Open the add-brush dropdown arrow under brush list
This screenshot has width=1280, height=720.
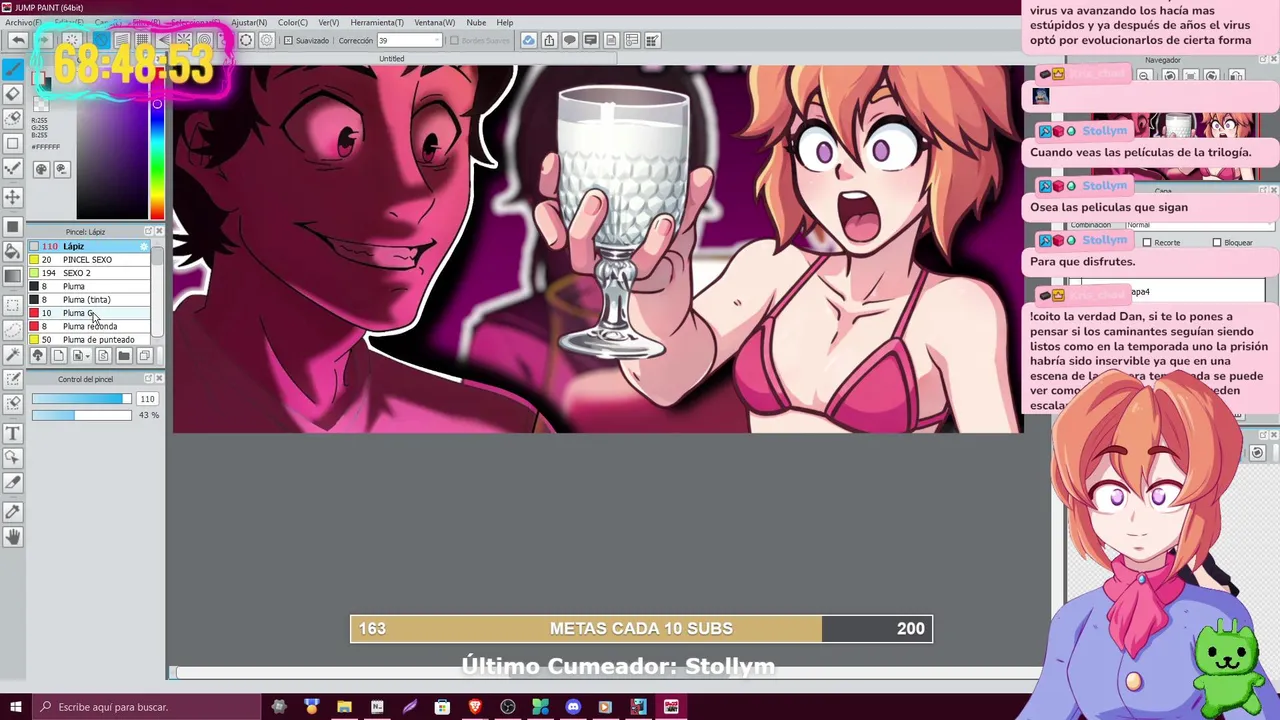[x=88, y=356]
